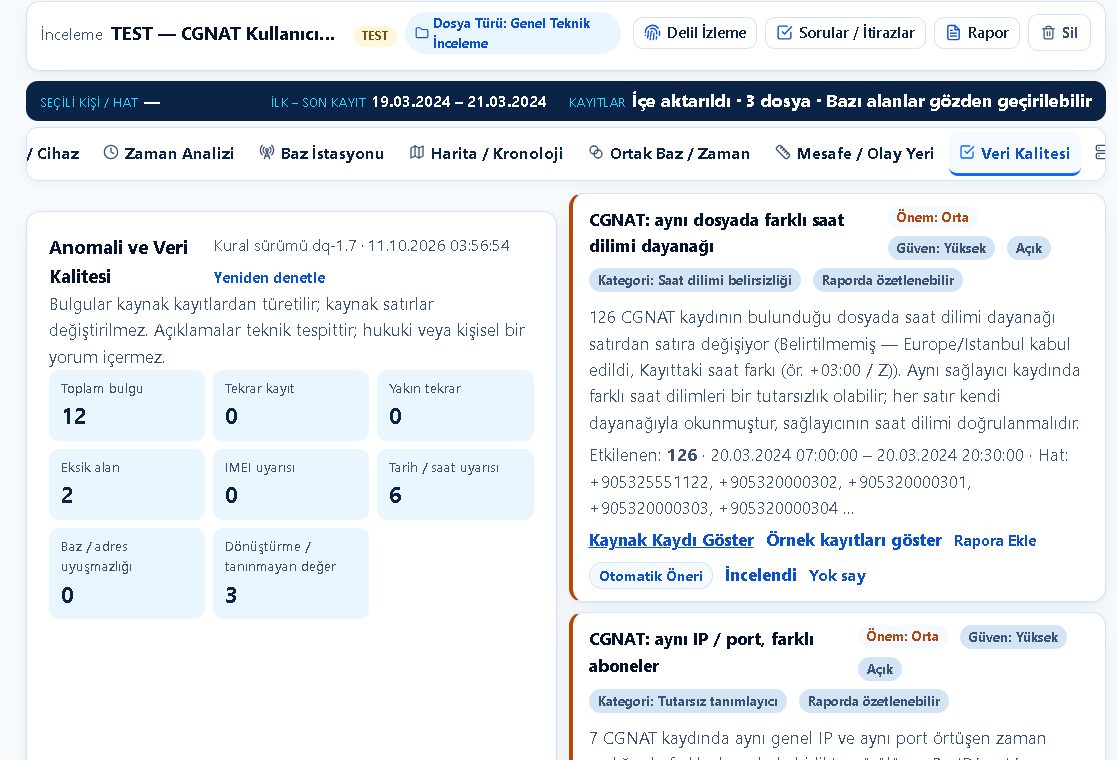Click the Kategori: Saat dilimi belirsizliği badge
Image resolution: width=1117 pixels, height=760 pixels.
[695, 281]
